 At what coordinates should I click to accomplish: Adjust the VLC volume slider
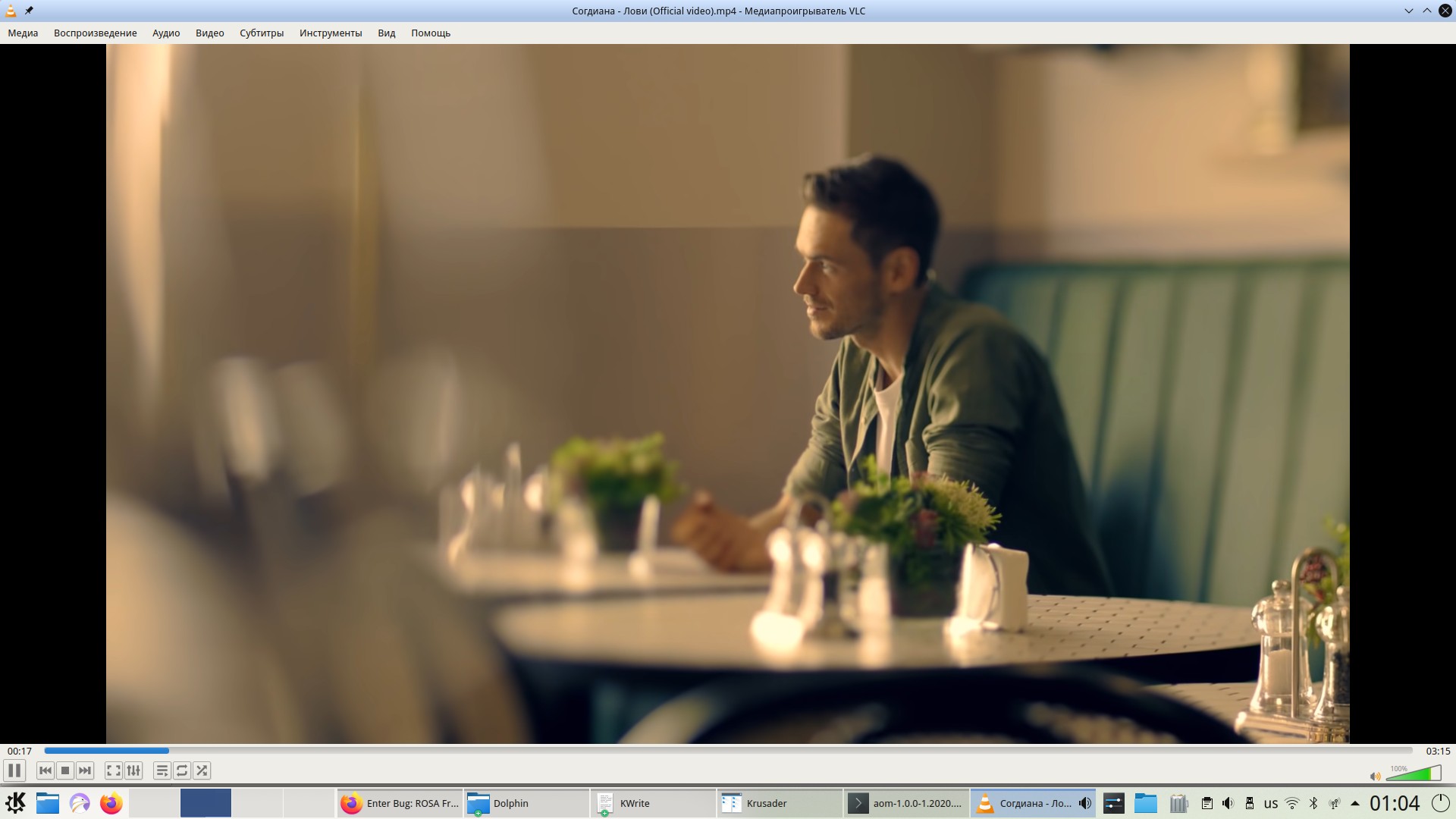1413,773
